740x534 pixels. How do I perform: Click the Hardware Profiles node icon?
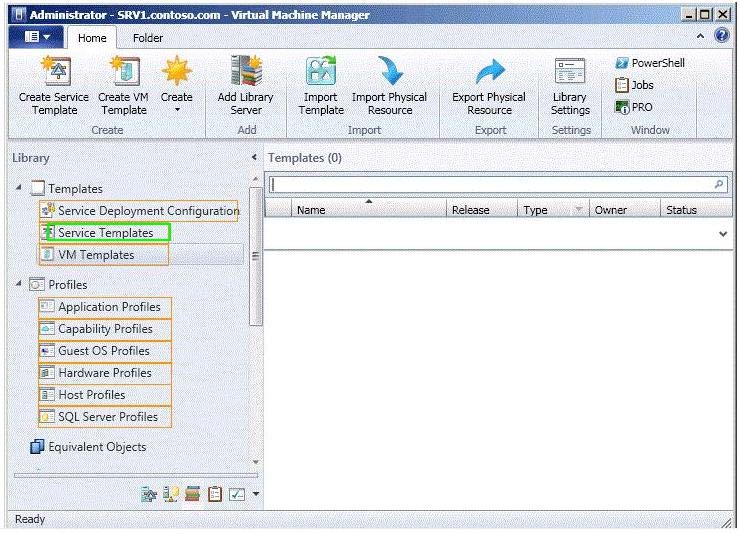(47, 373)
